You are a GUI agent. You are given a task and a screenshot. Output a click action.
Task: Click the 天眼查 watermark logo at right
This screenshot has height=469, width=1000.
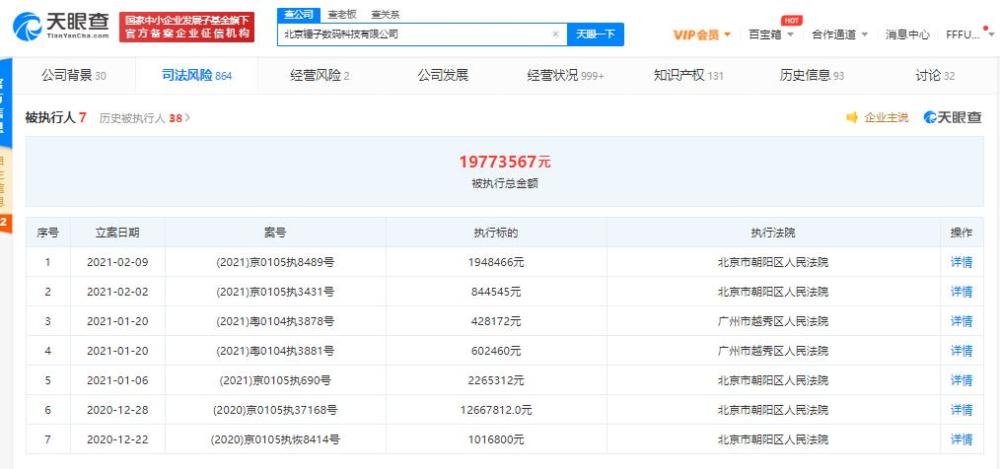[x=952, y=117]
